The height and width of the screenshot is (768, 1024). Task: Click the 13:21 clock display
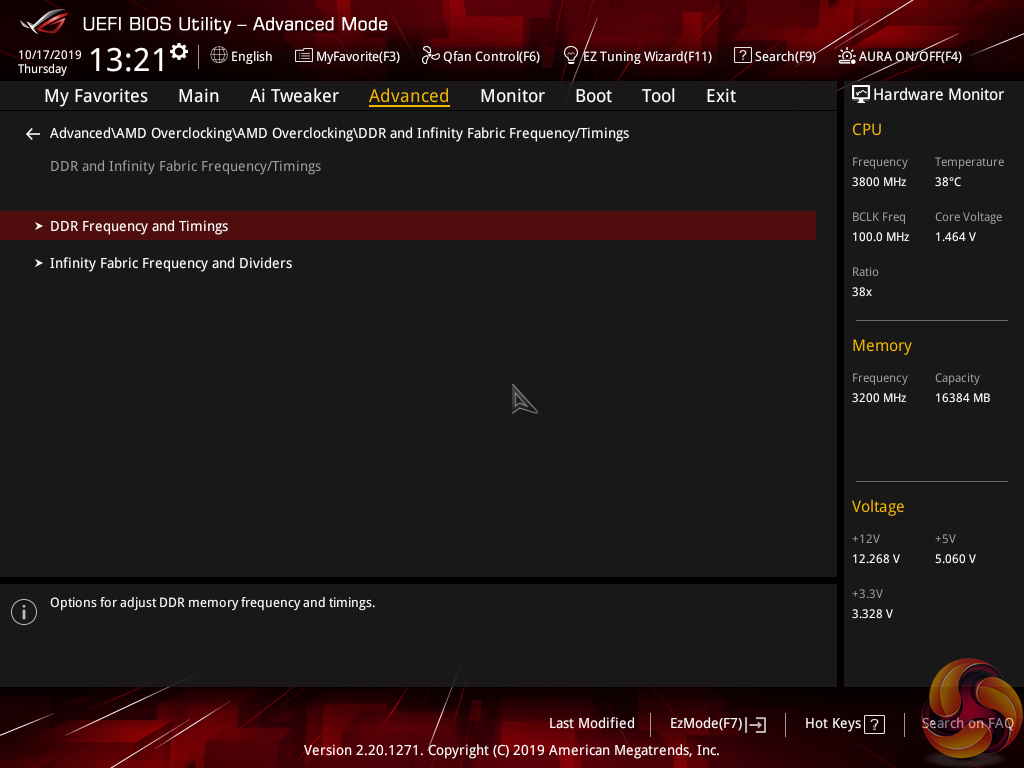pos(128,59)
